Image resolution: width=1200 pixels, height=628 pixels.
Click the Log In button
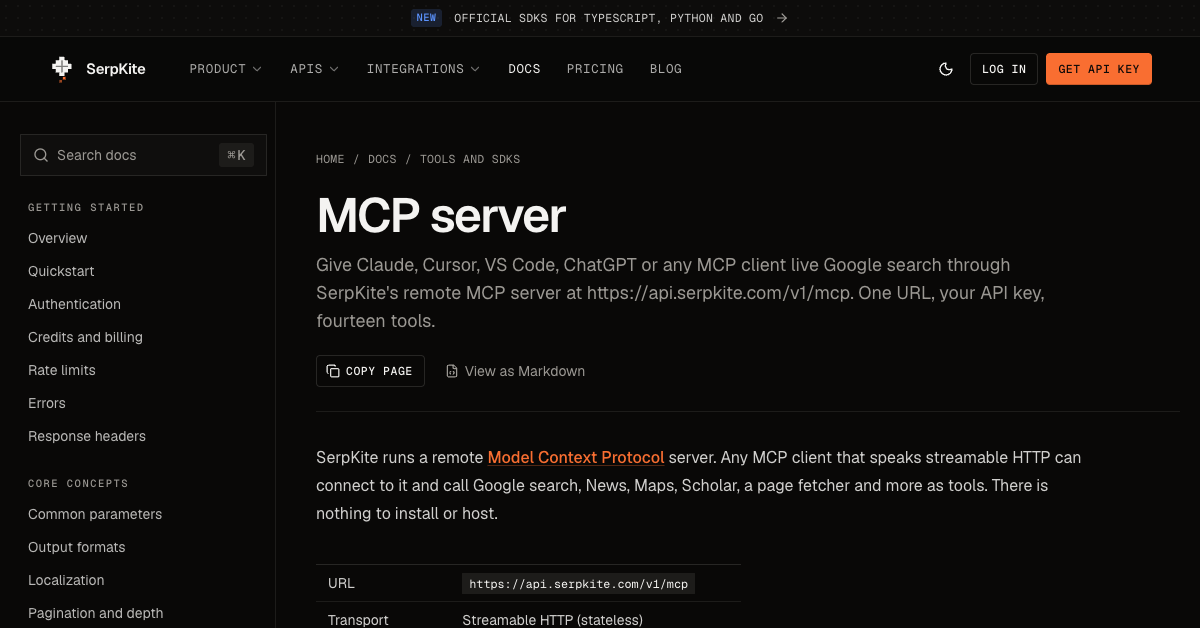coord(1004,69)
